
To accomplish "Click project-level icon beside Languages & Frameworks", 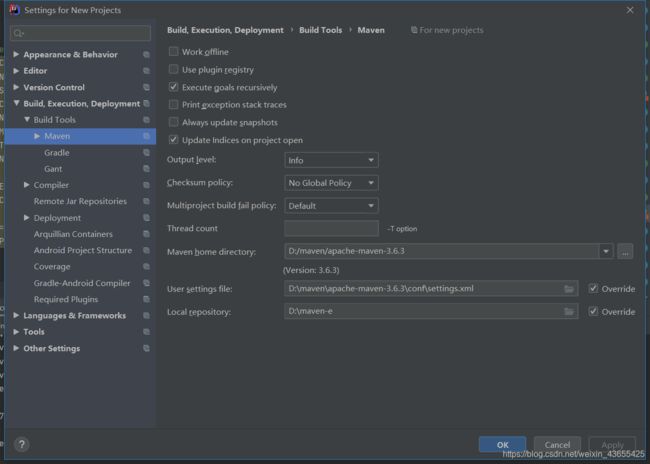I will (x=146, y=316).
